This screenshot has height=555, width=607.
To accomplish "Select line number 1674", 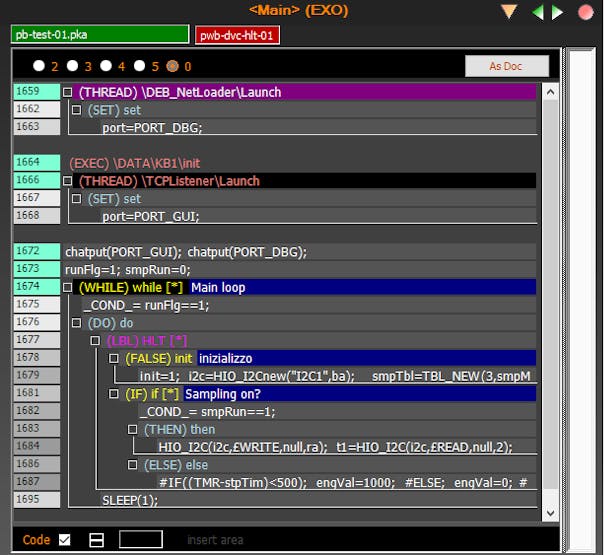I will click(x=37, y=287).
